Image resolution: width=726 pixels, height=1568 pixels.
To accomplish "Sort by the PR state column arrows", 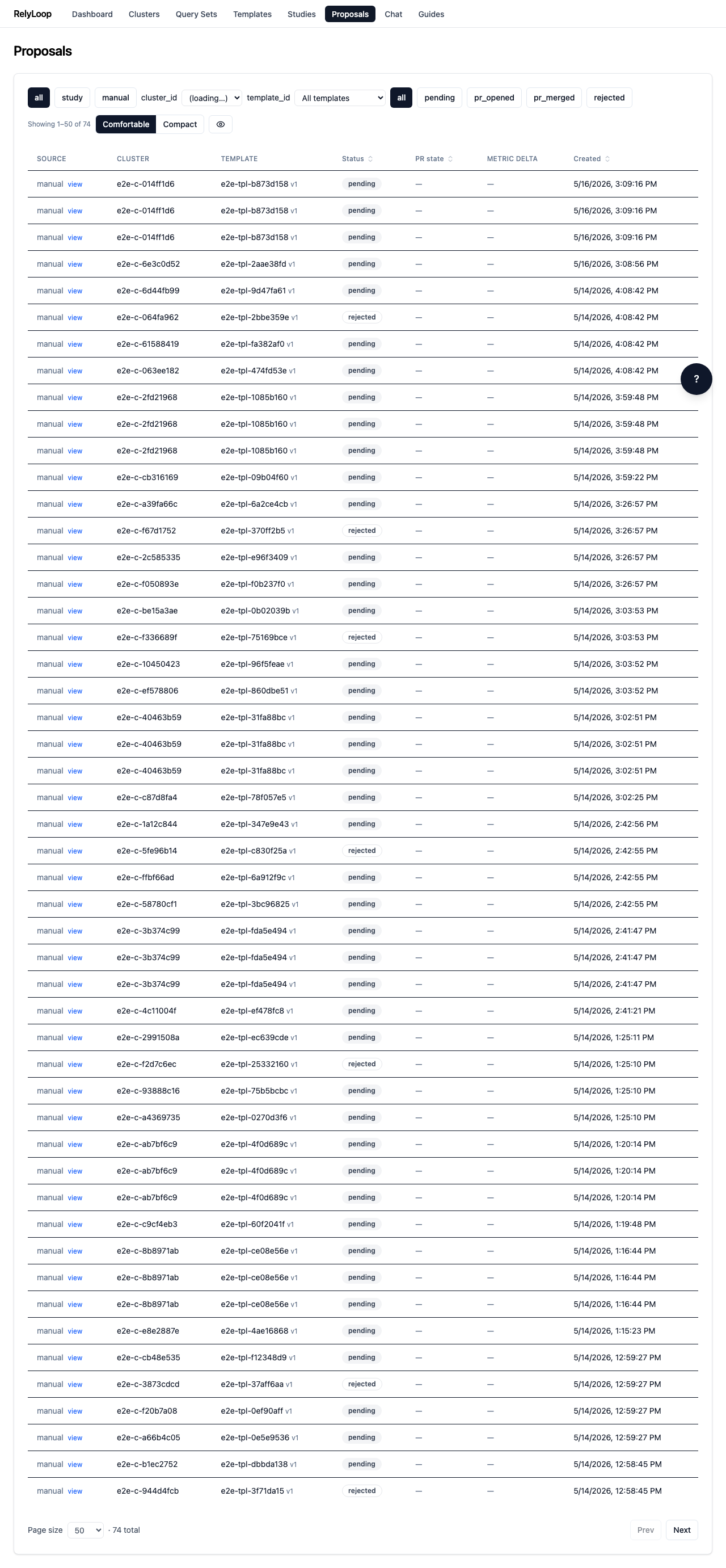I will pyautogui.click(x=450, y=159).
